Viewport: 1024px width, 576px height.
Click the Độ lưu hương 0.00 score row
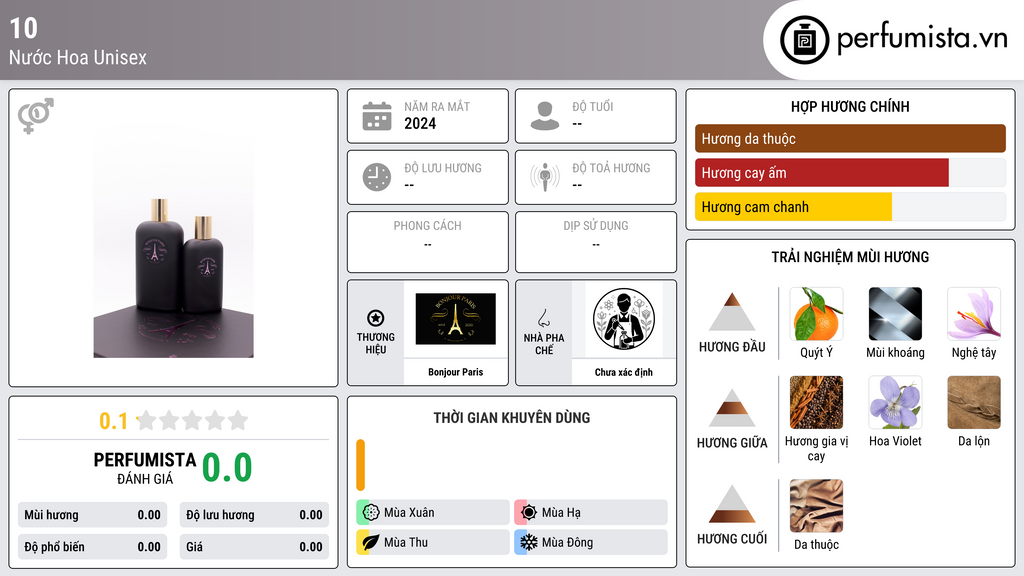click(x=254, y=515)
